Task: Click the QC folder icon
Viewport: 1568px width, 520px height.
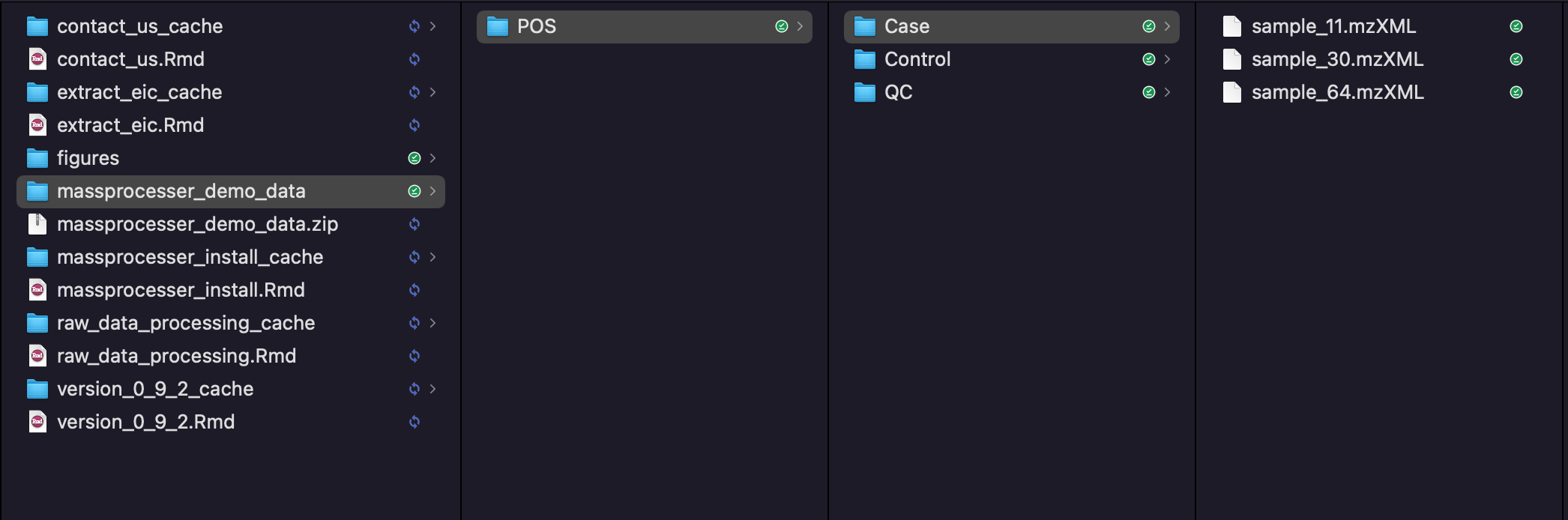Action: point(865,93)
